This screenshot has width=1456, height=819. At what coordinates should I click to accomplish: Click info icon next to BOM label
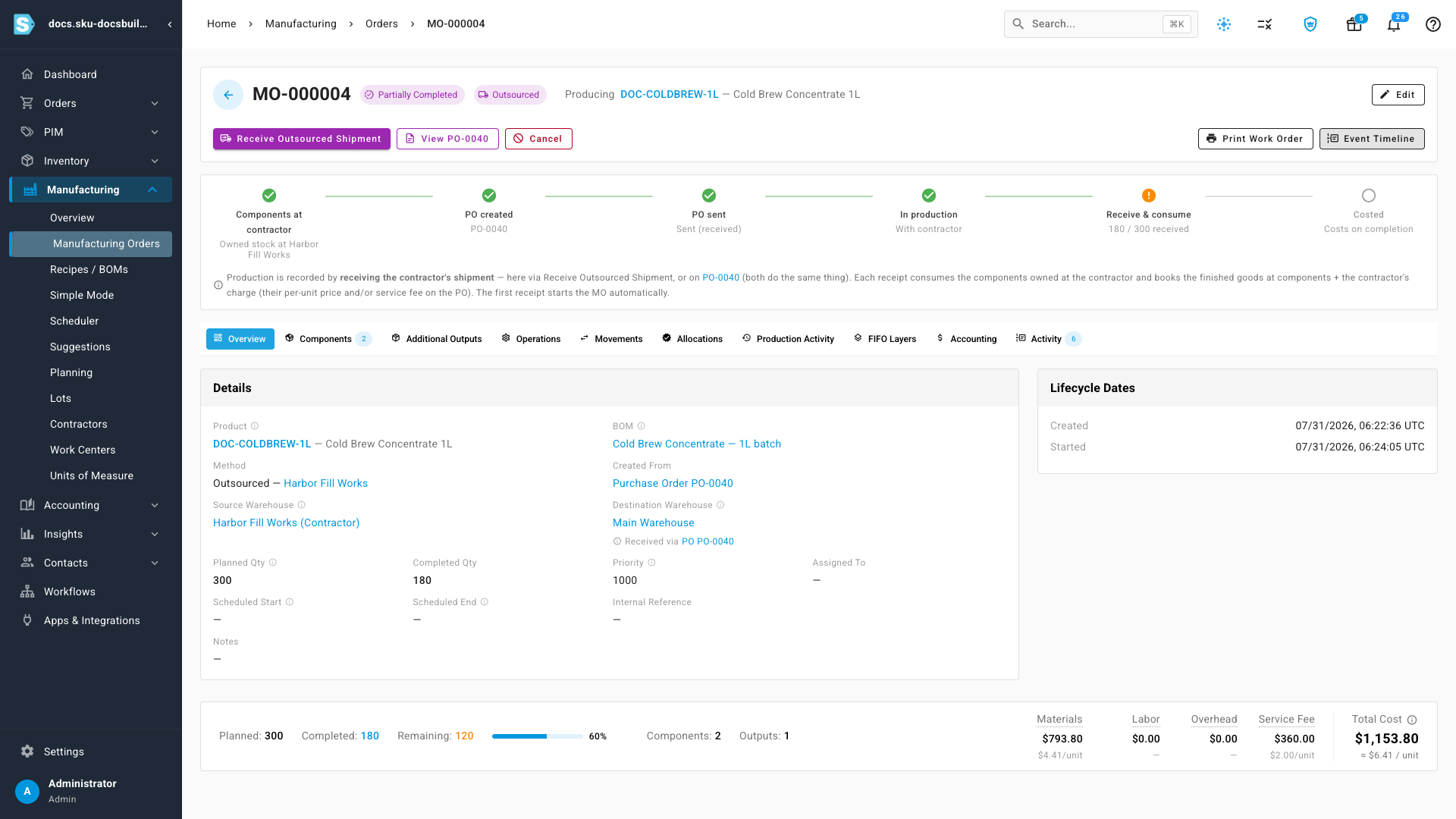click(641, 426)
